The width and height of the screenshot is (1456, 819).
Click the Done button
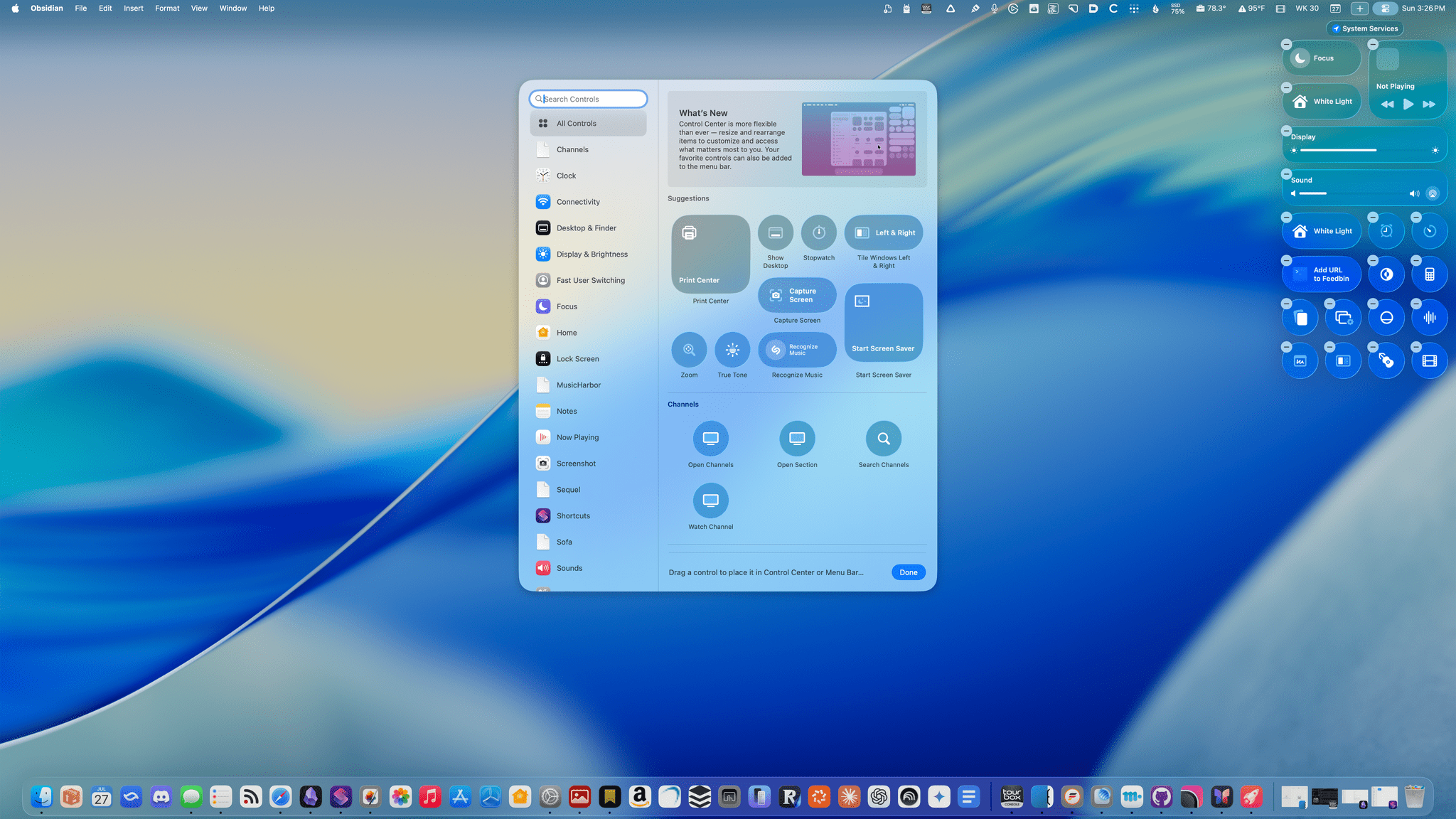[908, 572]
